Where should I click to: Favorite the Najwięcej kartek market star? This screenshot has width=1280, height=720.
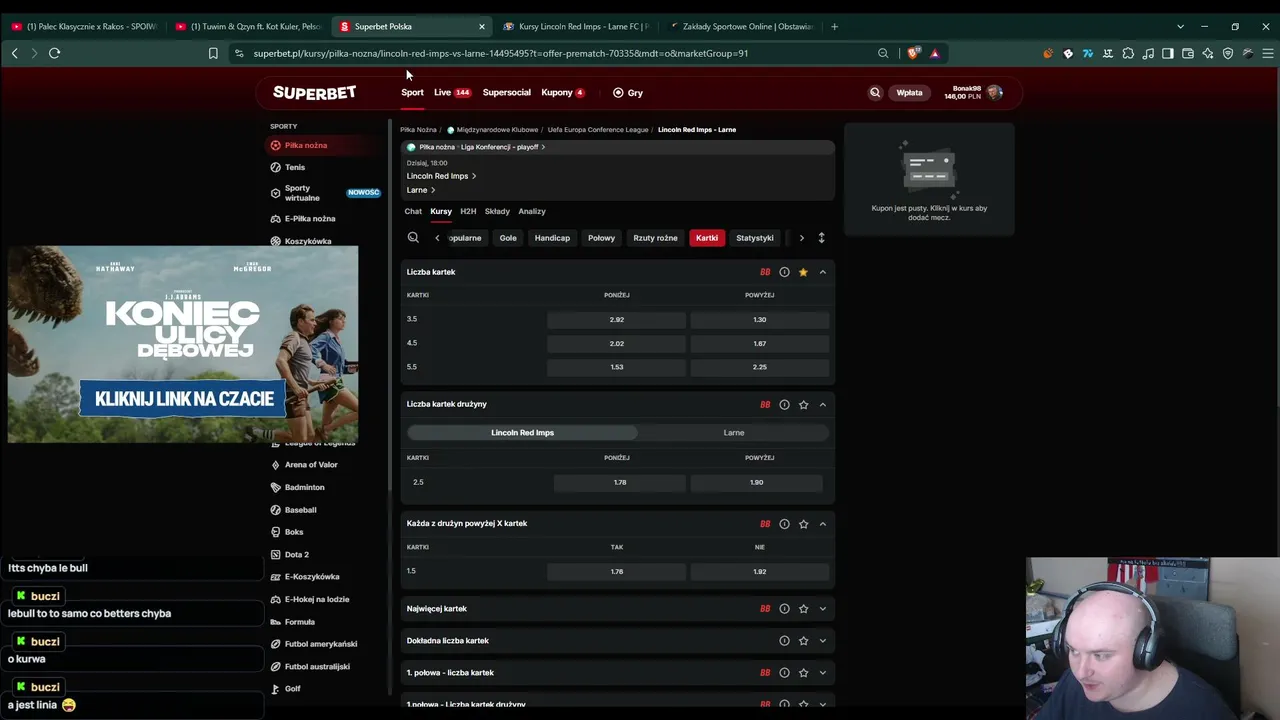(803, 609)
